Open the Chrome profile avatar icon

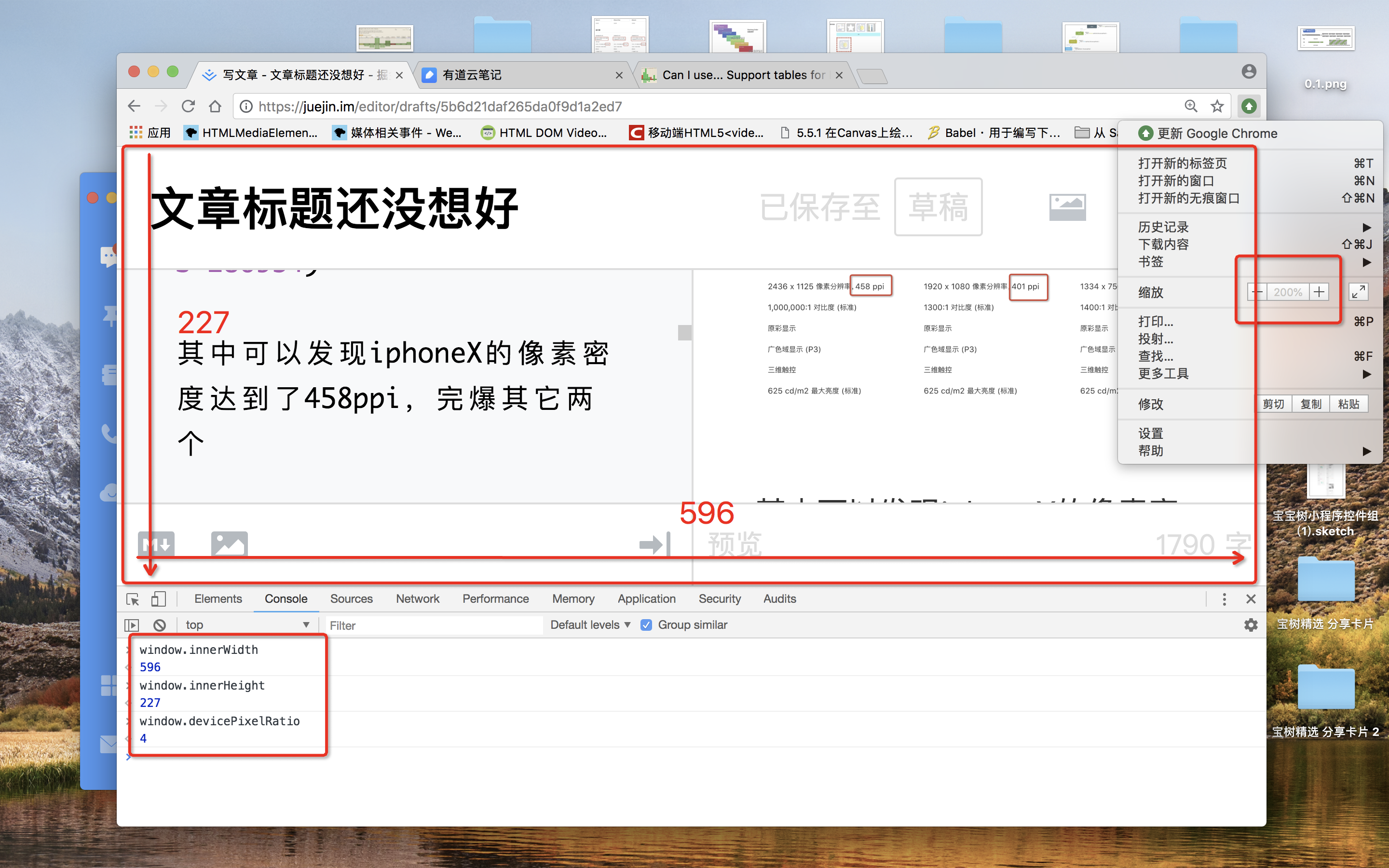tap(1249, 71)
